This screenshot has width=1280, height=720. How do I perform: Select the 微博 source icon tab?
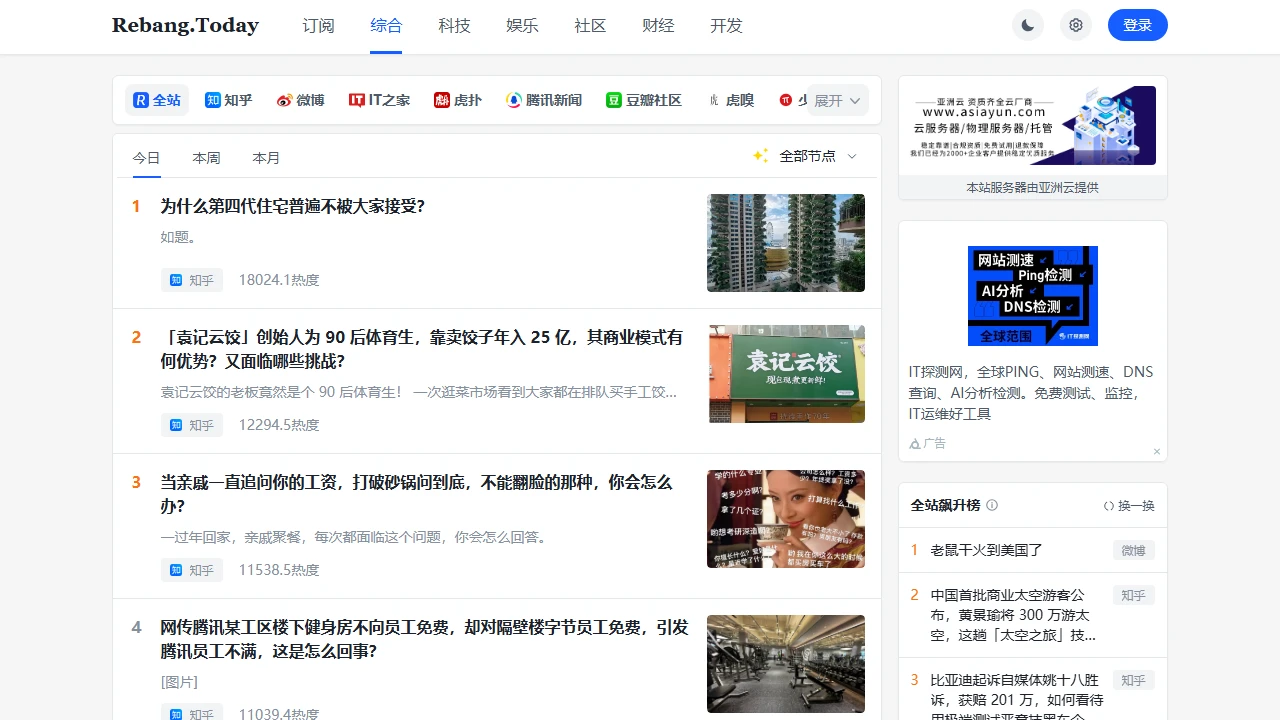[x=301, y=100]
